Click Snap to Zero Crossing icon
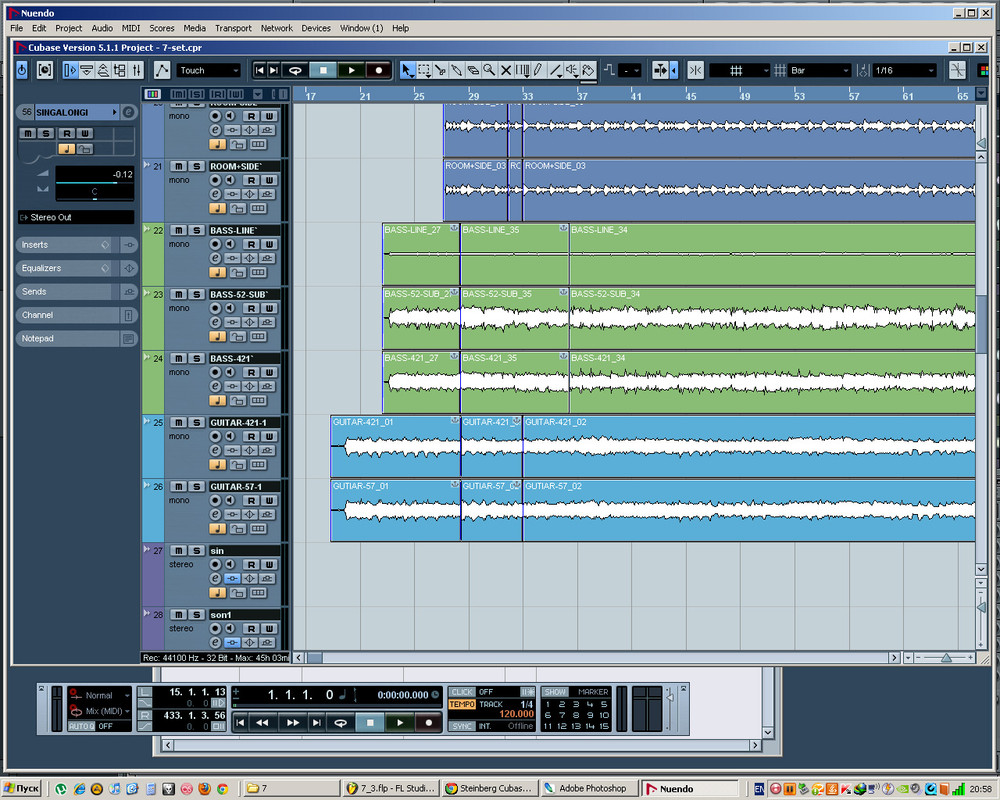 (957, 70)
